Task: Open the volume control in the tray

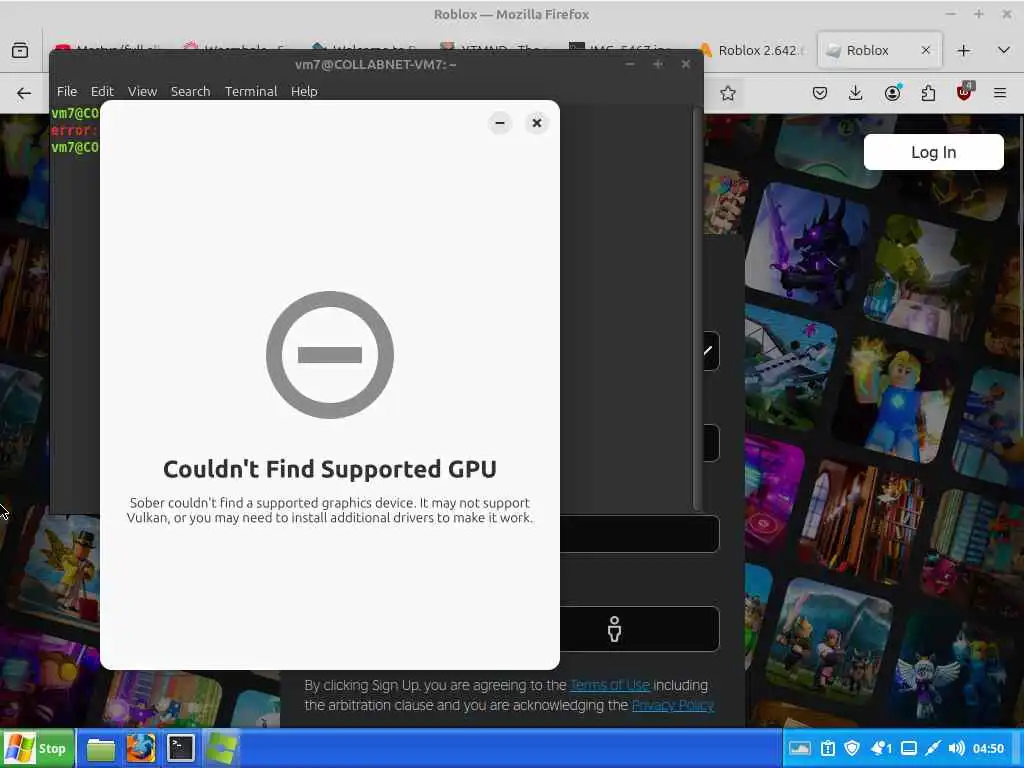Action: (x=956, y=748)
